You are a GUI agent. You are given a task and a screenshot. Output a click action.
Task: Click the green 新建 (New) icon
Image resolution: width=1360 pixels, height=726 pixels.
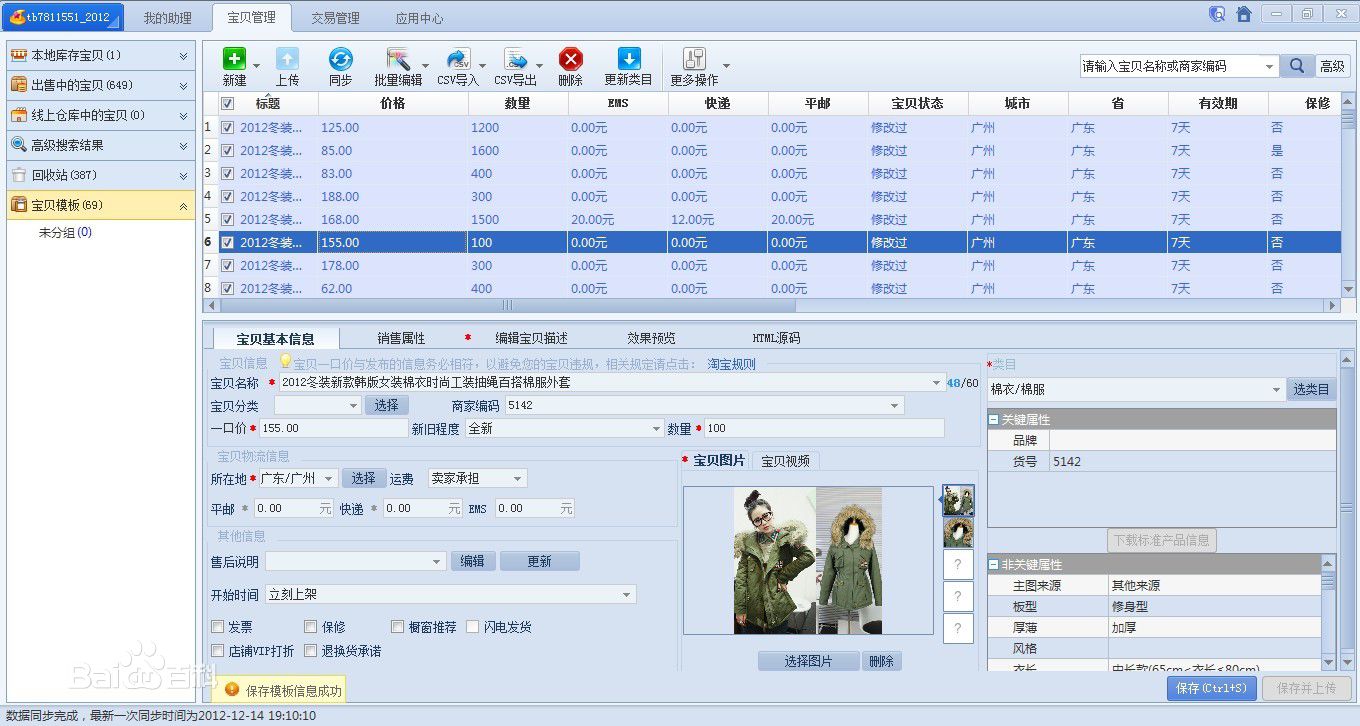[x=234, y=59]
